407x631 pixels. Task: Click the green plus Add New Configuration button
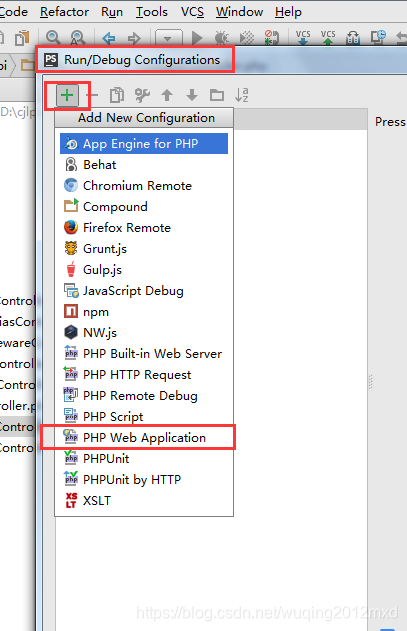coord(67,95)
